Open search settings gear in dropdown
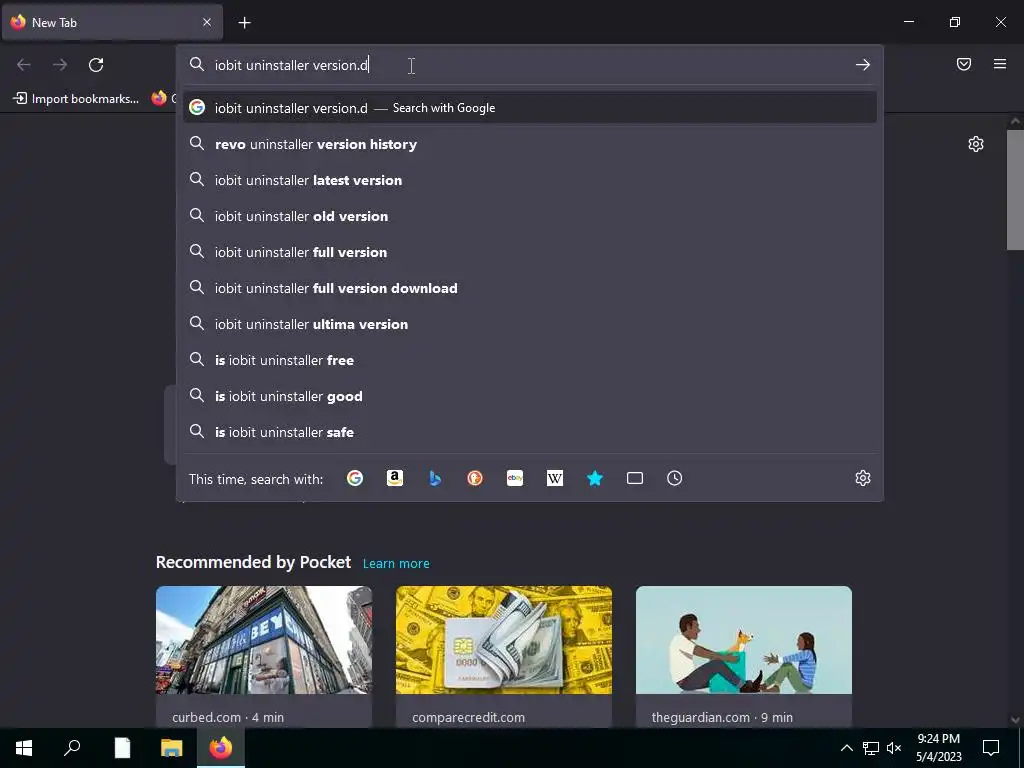Image resolution: width=1024 pixels, height=768 pixels. [x=863, y=479]
